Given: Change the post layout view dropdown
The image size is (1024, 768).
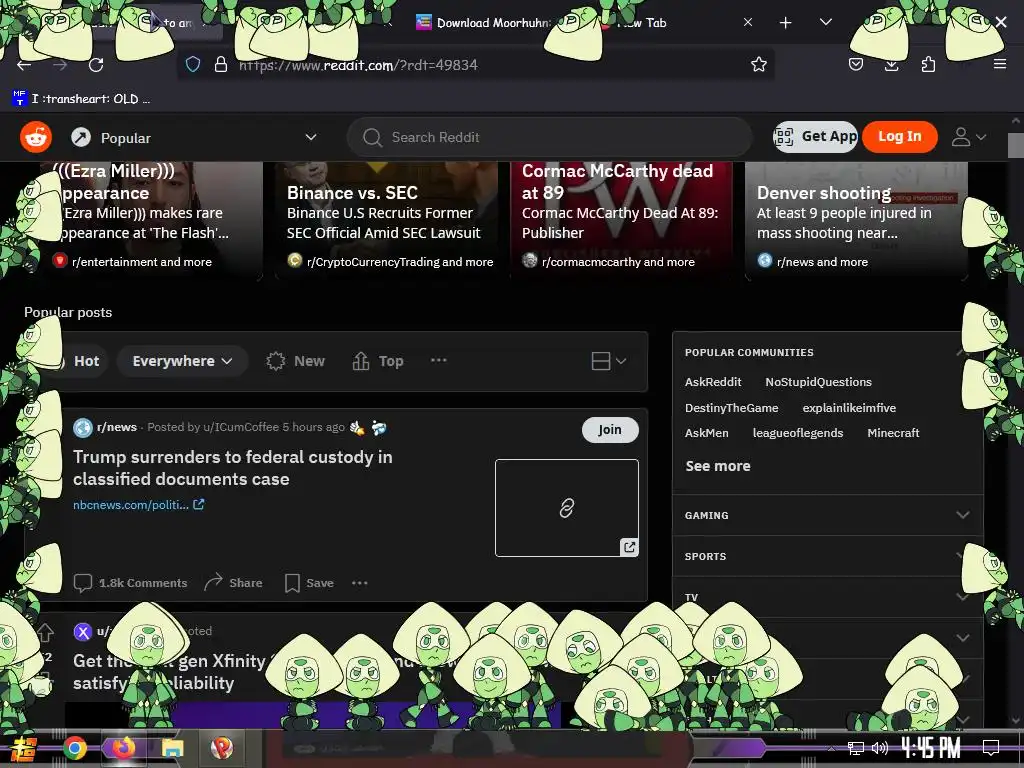Looking at the screenshot, I should click(x=609, y=361).
